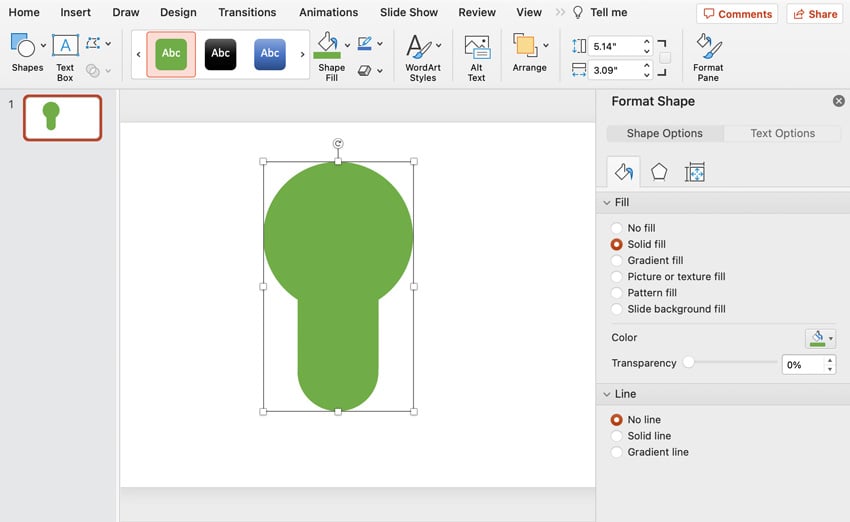This screenshot has width=850, height=522.
Task: Insert a Text Box from the ribbon
Action: 65,47
